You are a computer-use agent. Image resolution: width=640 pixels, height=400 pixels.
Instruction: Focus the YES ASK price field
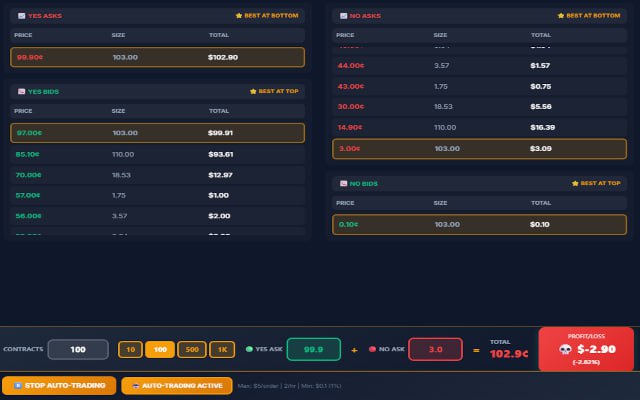313,350
